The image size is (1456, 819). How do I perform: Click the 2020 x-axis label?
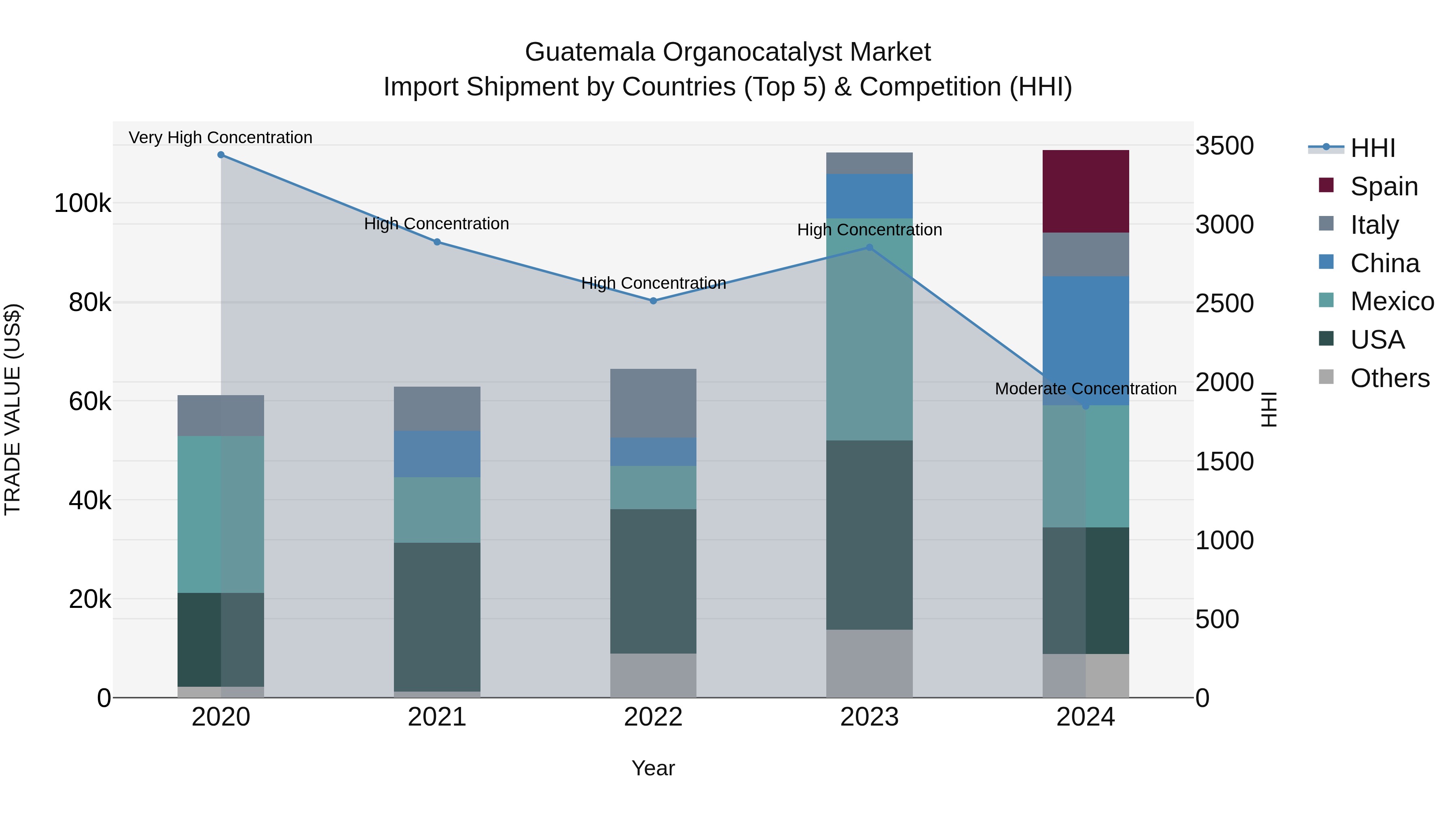(221, 717)
